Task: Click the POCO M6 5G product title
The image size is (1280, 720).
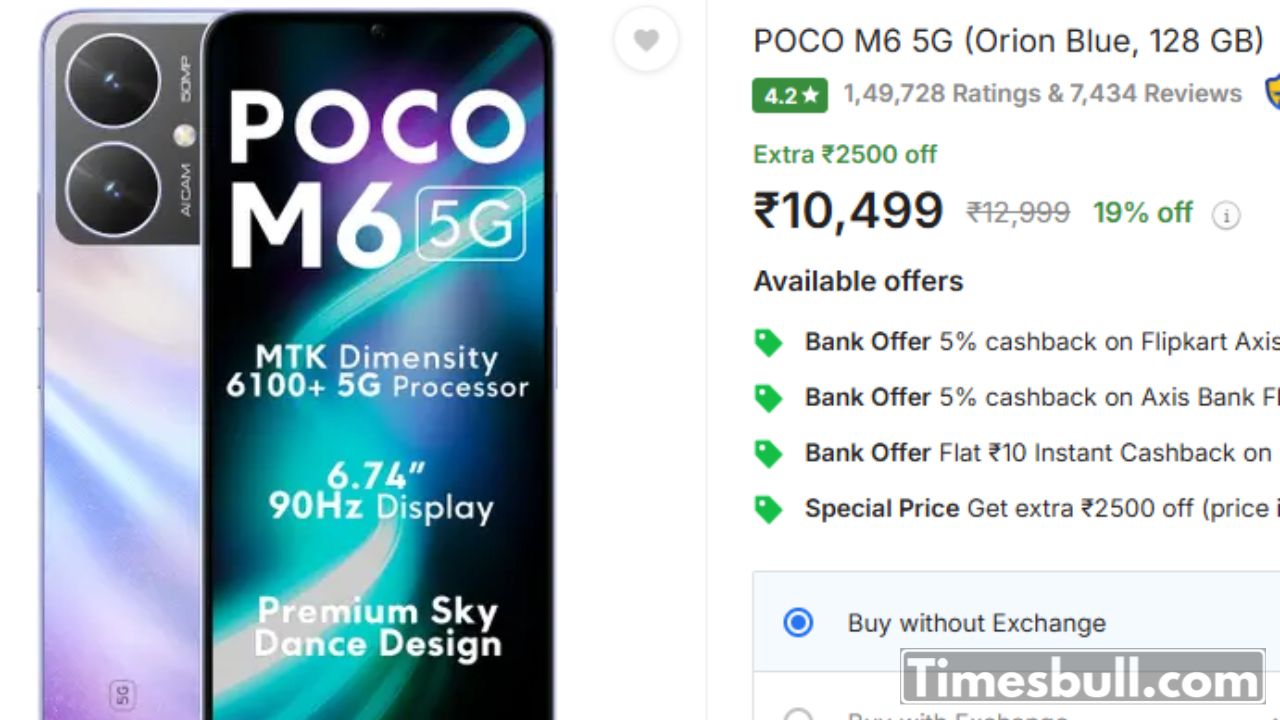Action: click(x=1008, y=41)
